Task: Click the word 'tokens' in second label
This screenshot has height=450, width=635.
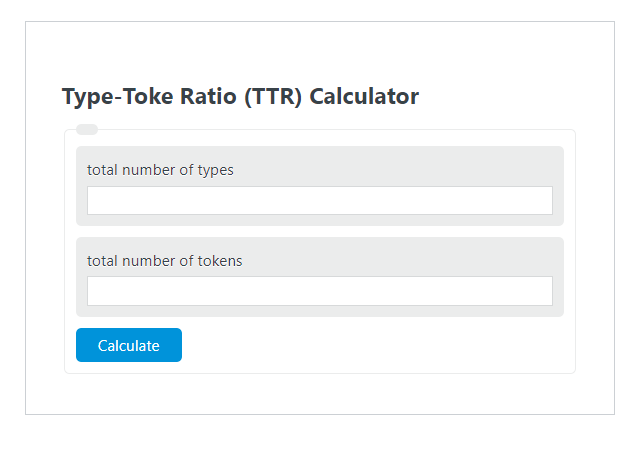Action: click(x=220, y=261)
